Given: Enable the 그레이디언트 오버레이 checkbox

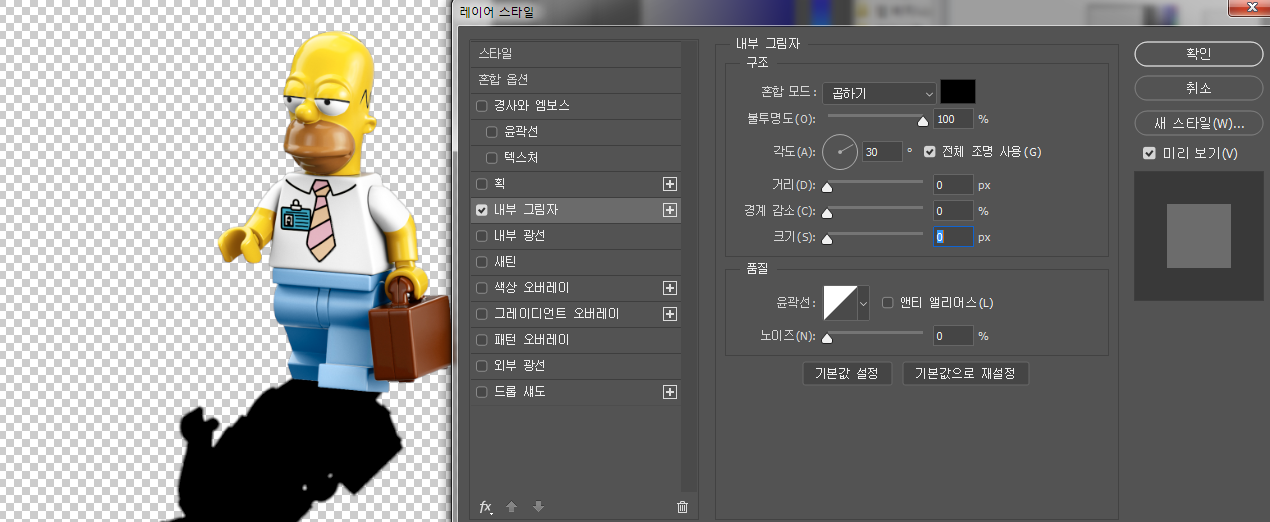Looking at the screenshot, I should click(x=483, y=314).
